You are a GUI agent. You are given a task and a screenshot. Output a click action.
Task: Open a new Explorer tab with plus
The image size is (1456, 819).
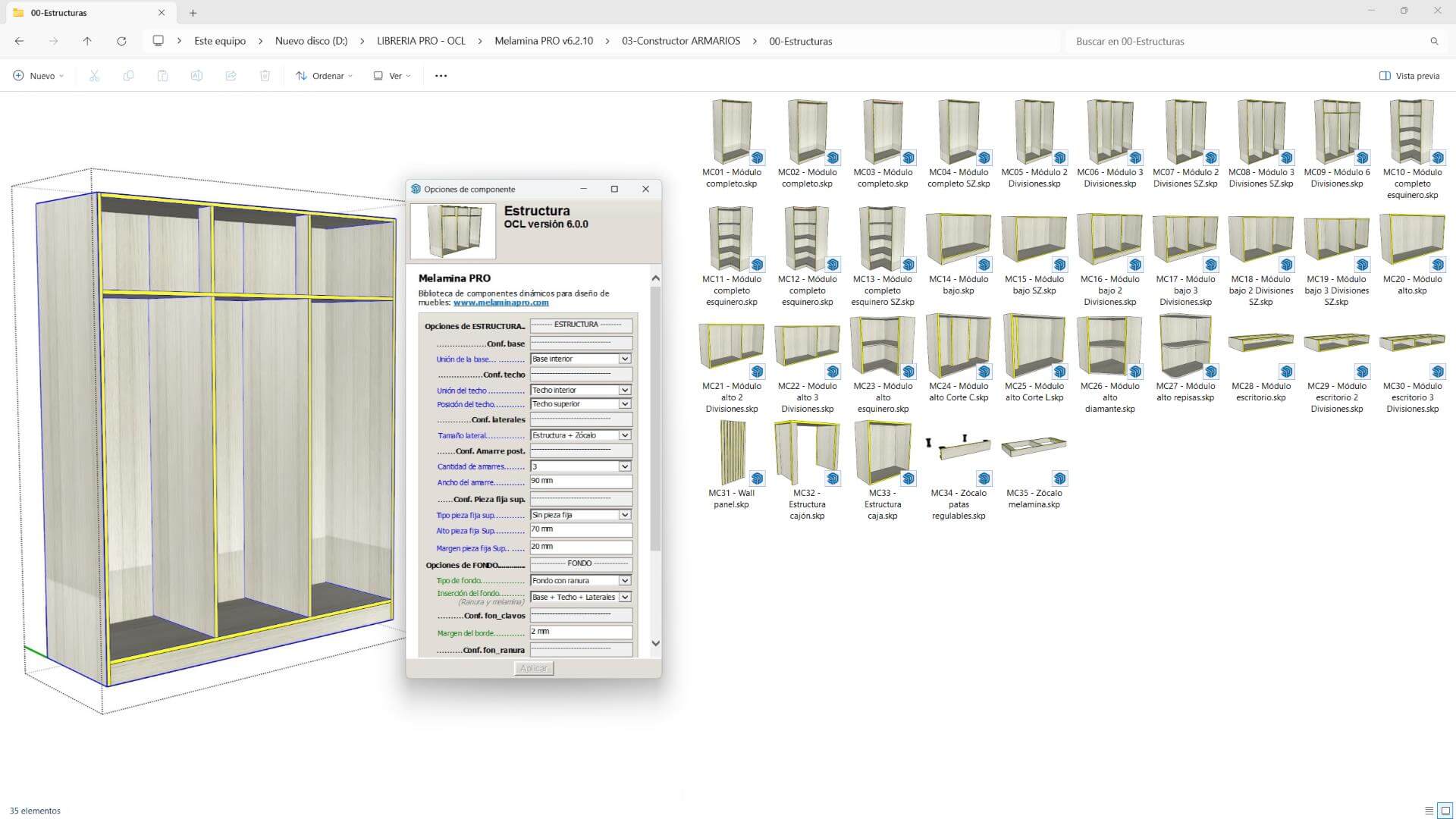[193, 13]
